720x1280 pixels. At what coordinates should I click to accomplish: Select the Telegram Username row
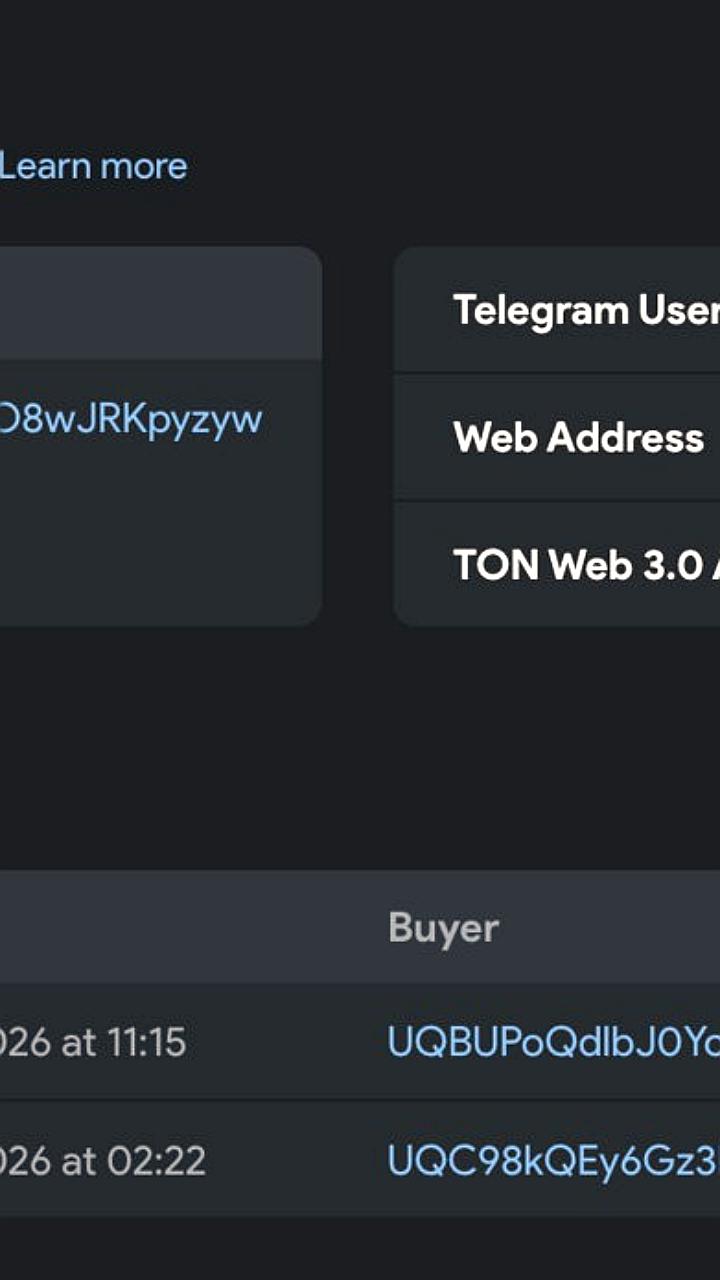point(580,309)
